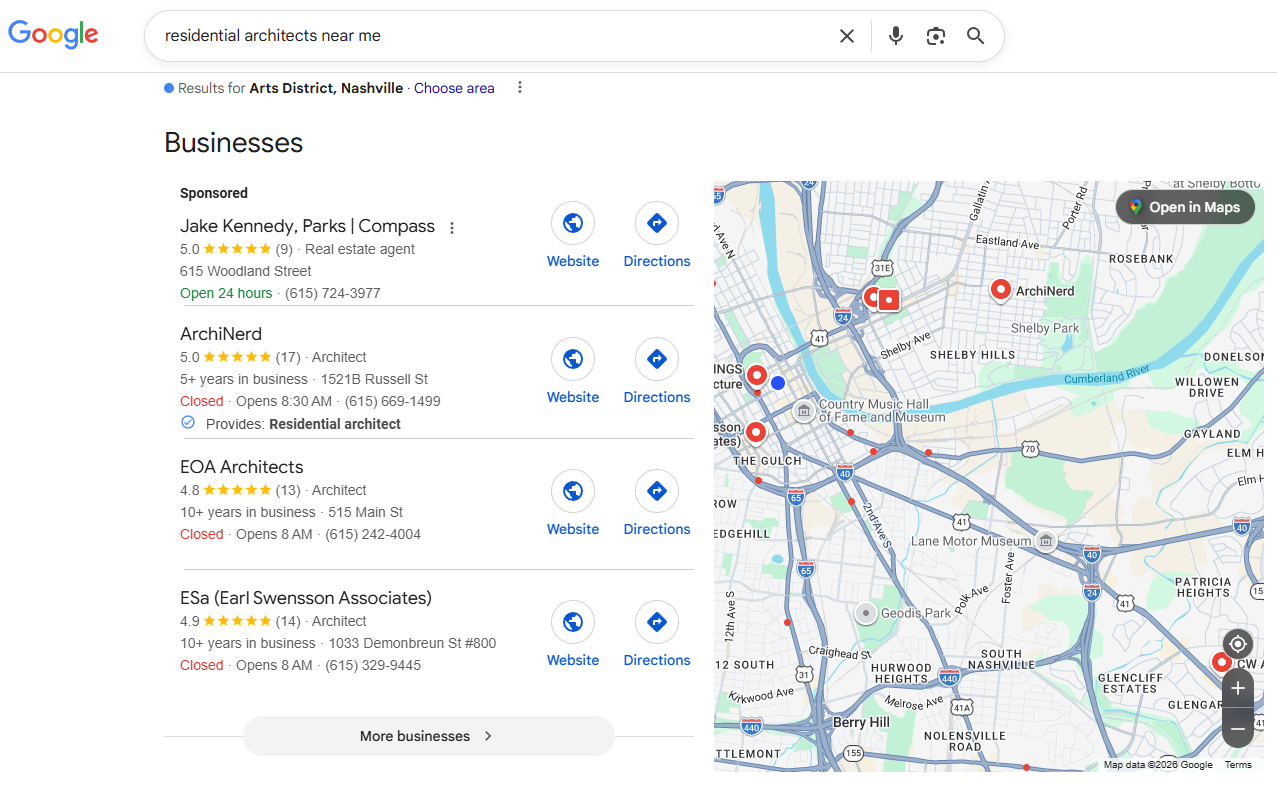Get directions to Jake Kennedy, Parks Compass
Viewport: 1277px width, 804px height.
pos(656,223)
